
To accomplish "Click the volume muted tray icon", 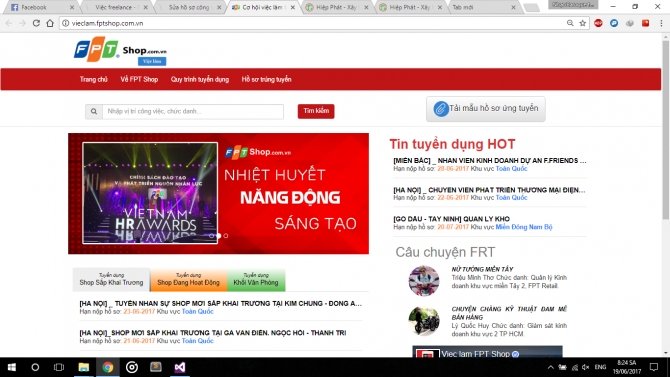I will pos(586,367).
